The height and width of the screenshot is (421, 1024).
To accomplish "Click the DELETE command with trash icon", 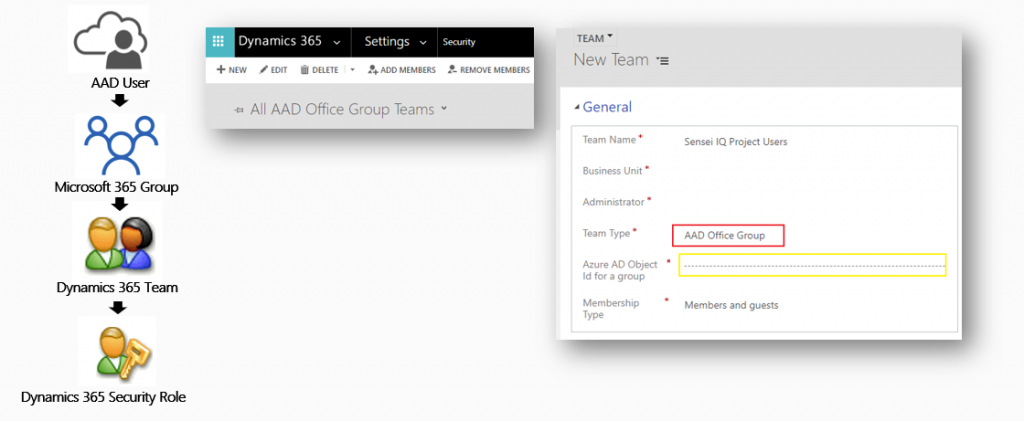I will click(x=319, y=70).
